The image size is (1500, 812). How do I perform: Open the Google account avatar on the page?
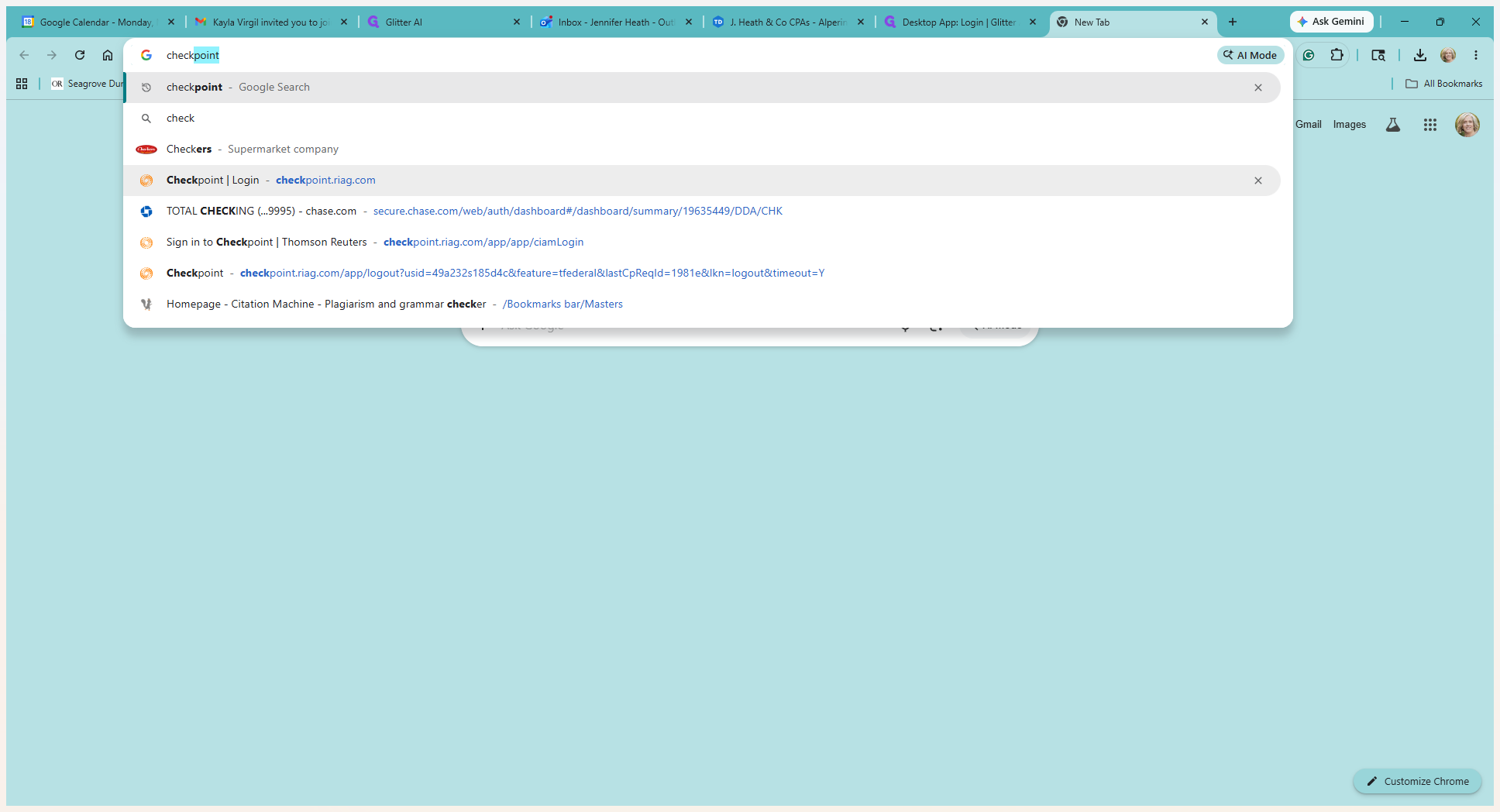click(1467, 125)
